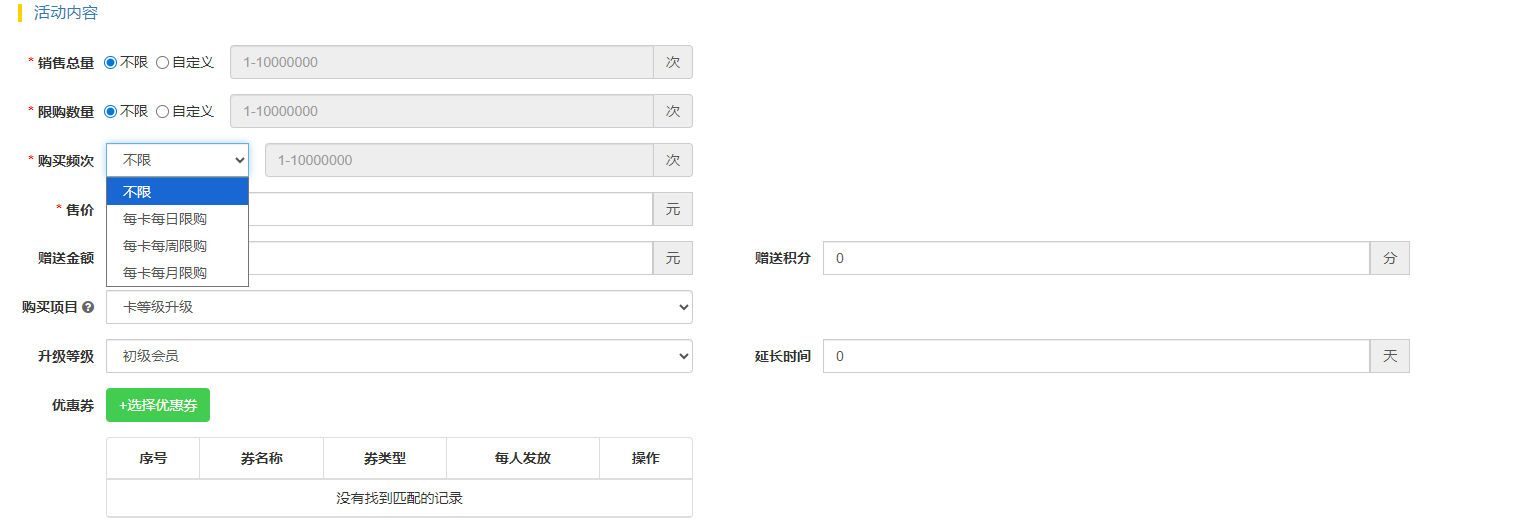This screenshot has width=1529, height=524.
Task: Select 不限 radio for 销售总量
Action: (x=111, y=62)
